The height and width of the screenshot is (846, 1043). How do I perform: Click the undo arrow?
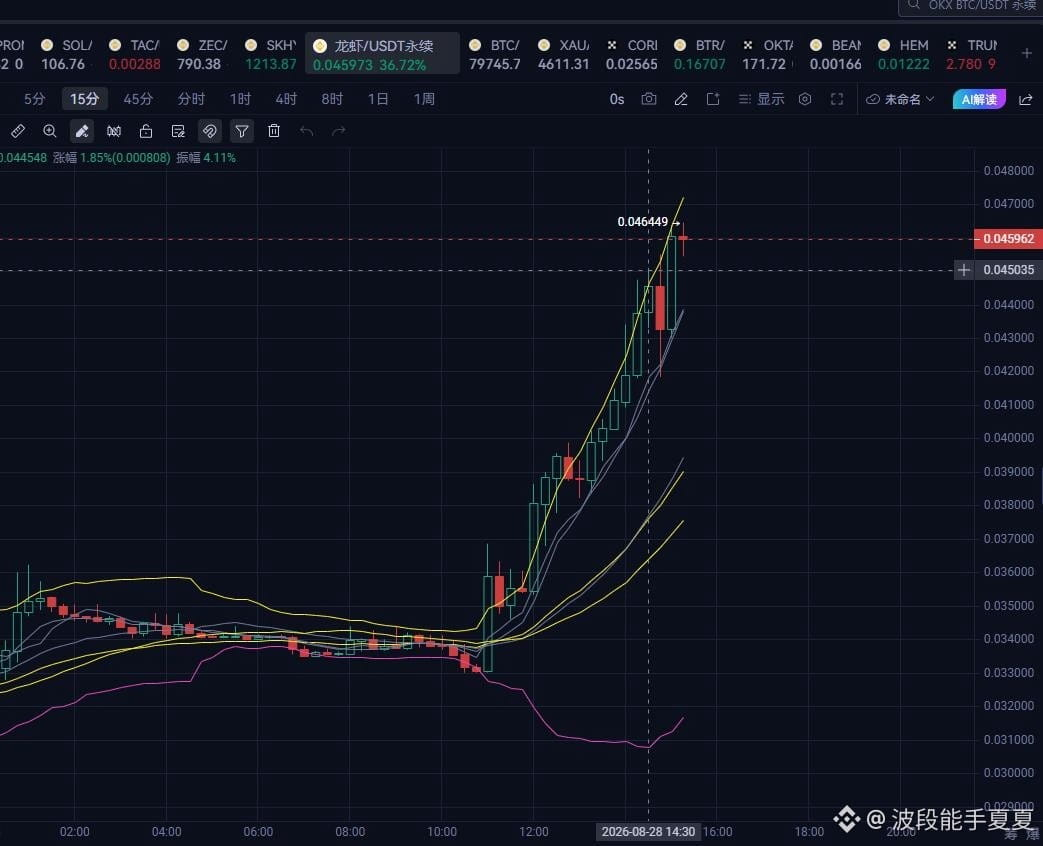307,131
